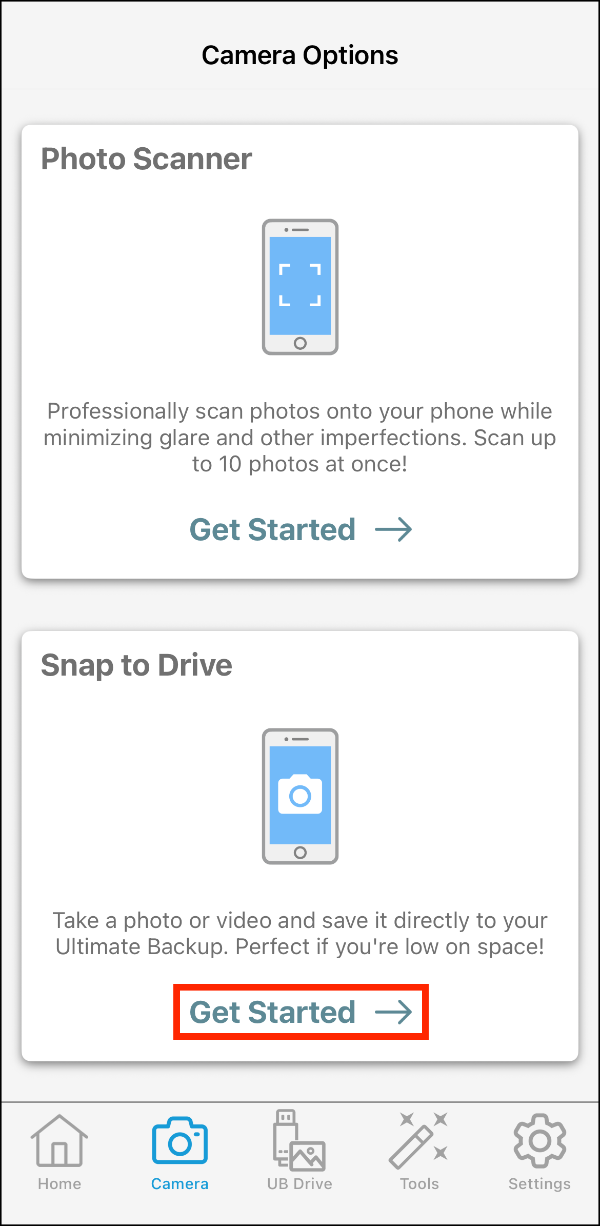
Task: Click the arrow beside Snap to Drive Get Started
Action: pos(394,1013)
